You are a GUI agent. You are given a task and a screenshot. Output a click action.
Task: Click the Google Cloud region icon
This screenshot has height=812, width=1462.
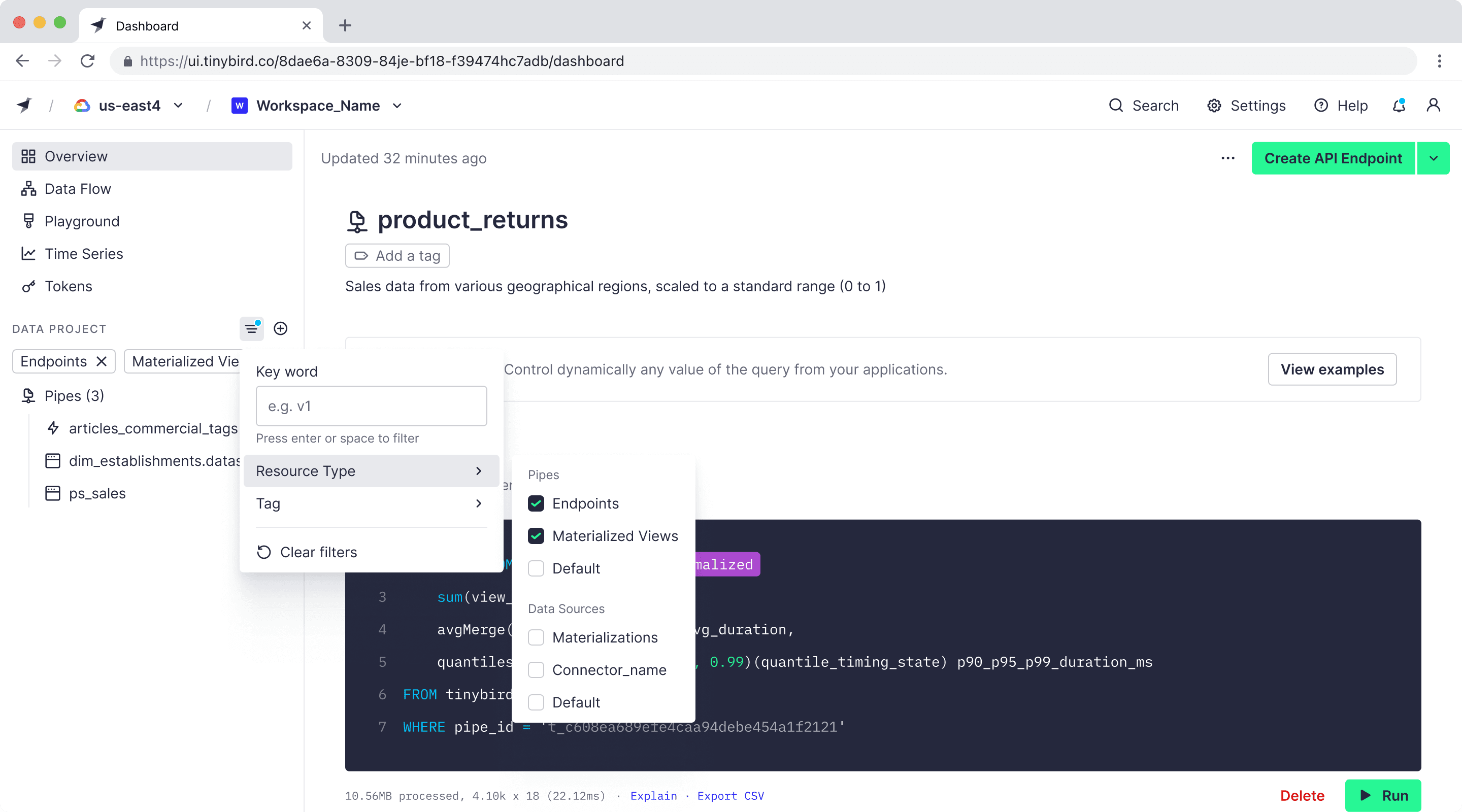tap(82, 106)
